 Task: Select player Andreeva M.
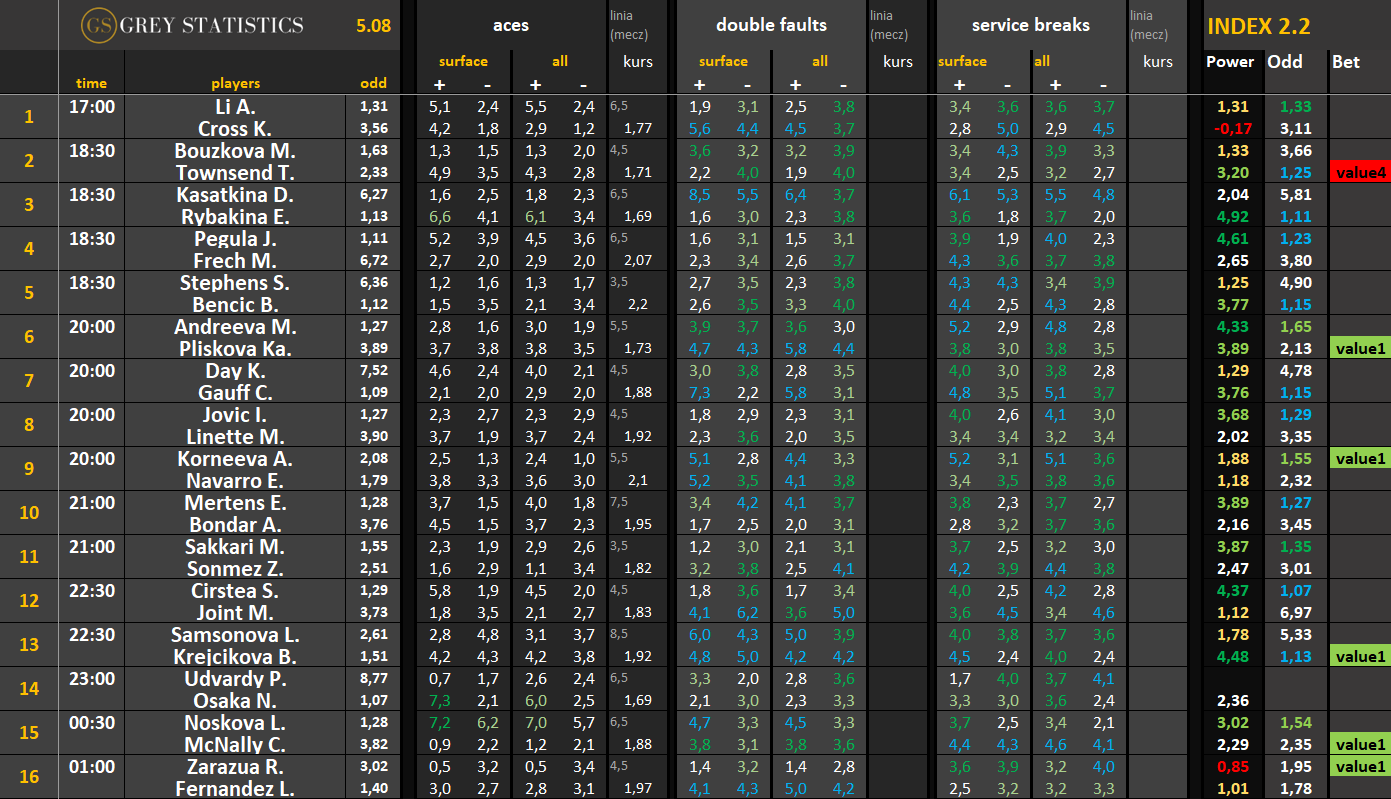(x=235, y=326)
